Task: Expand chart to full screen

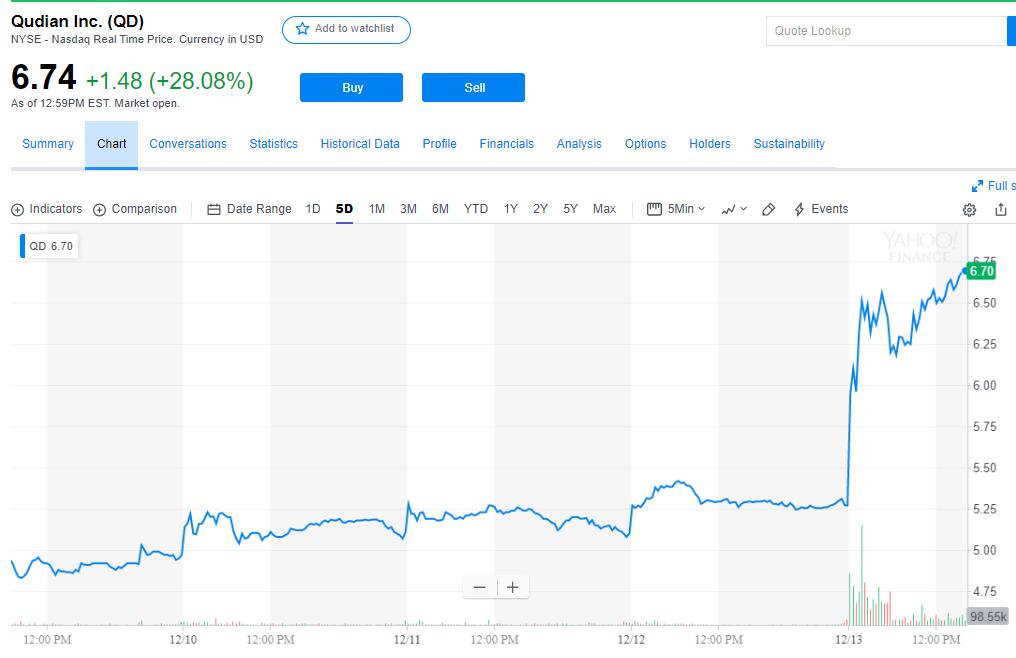Action: point(993,186)
